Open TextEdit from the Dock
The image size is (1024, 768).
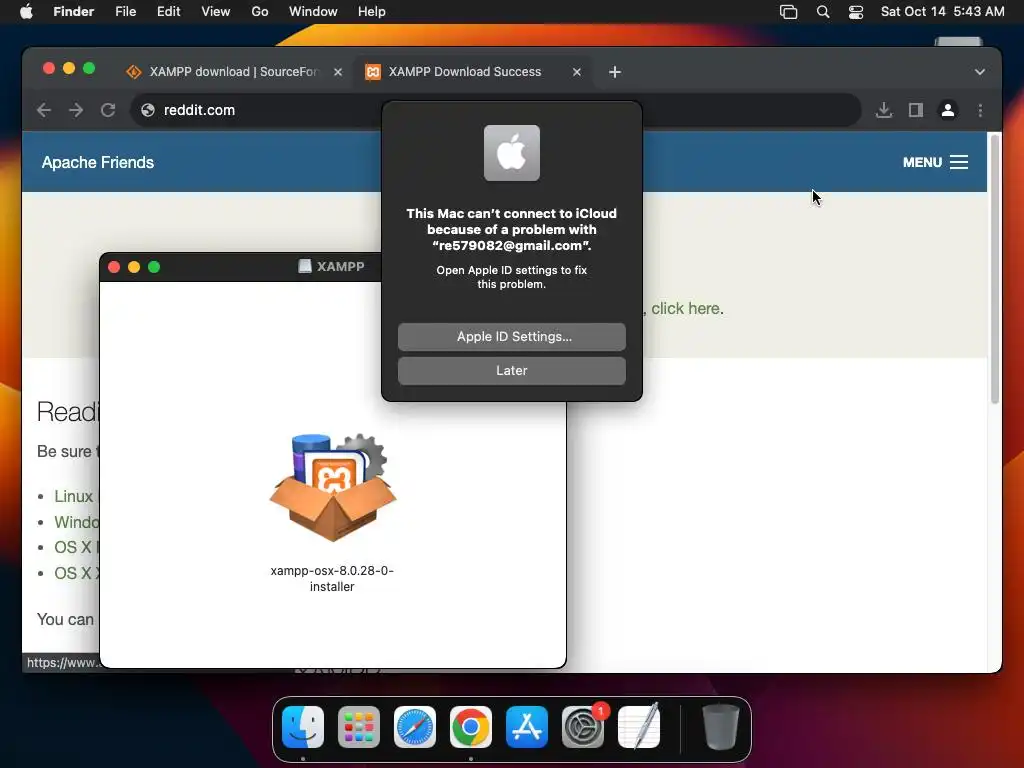tap(639, 727)
